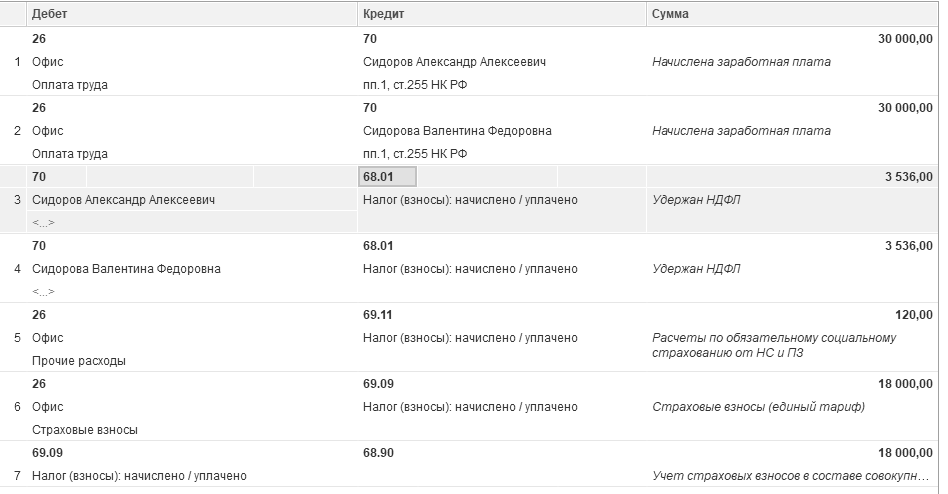Viewport: 948px width, 494px height.
Task: Click the truncated Учет страховых взносов description
Action: pos(791,476)
